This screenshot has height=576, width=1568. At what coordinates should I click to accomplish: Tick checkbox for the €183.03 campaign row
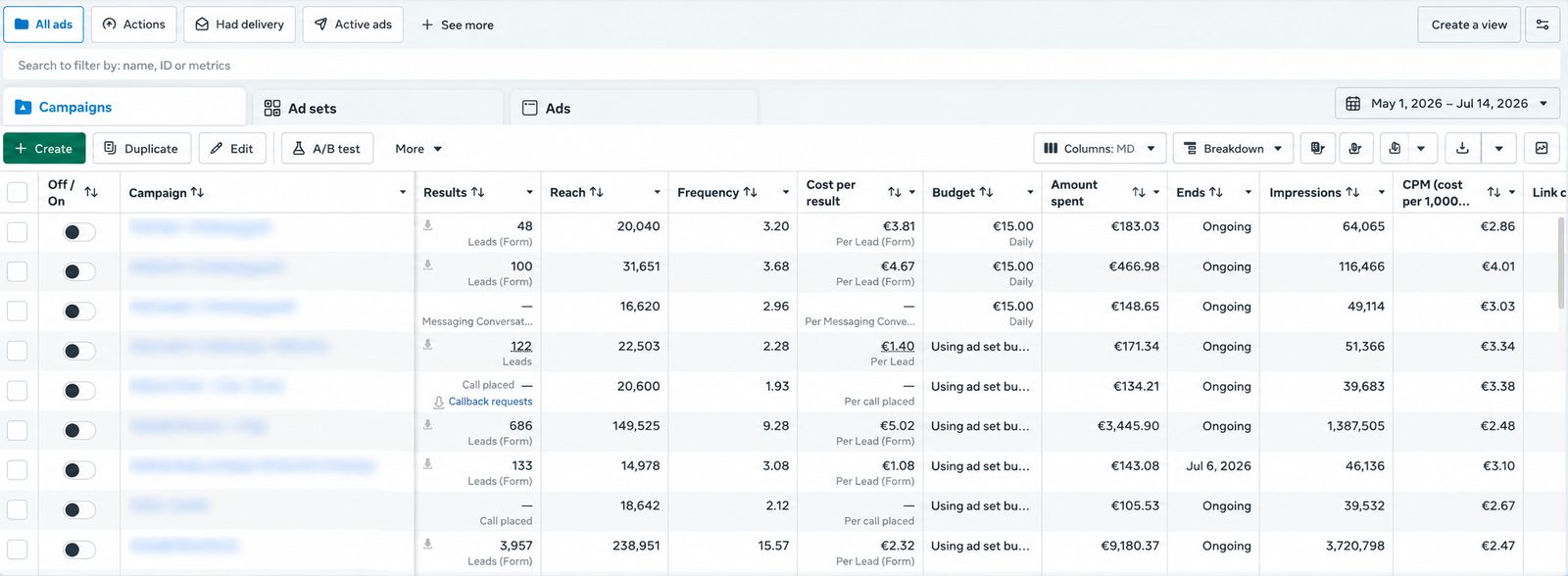pyautogui.click(x=18, y=232)
